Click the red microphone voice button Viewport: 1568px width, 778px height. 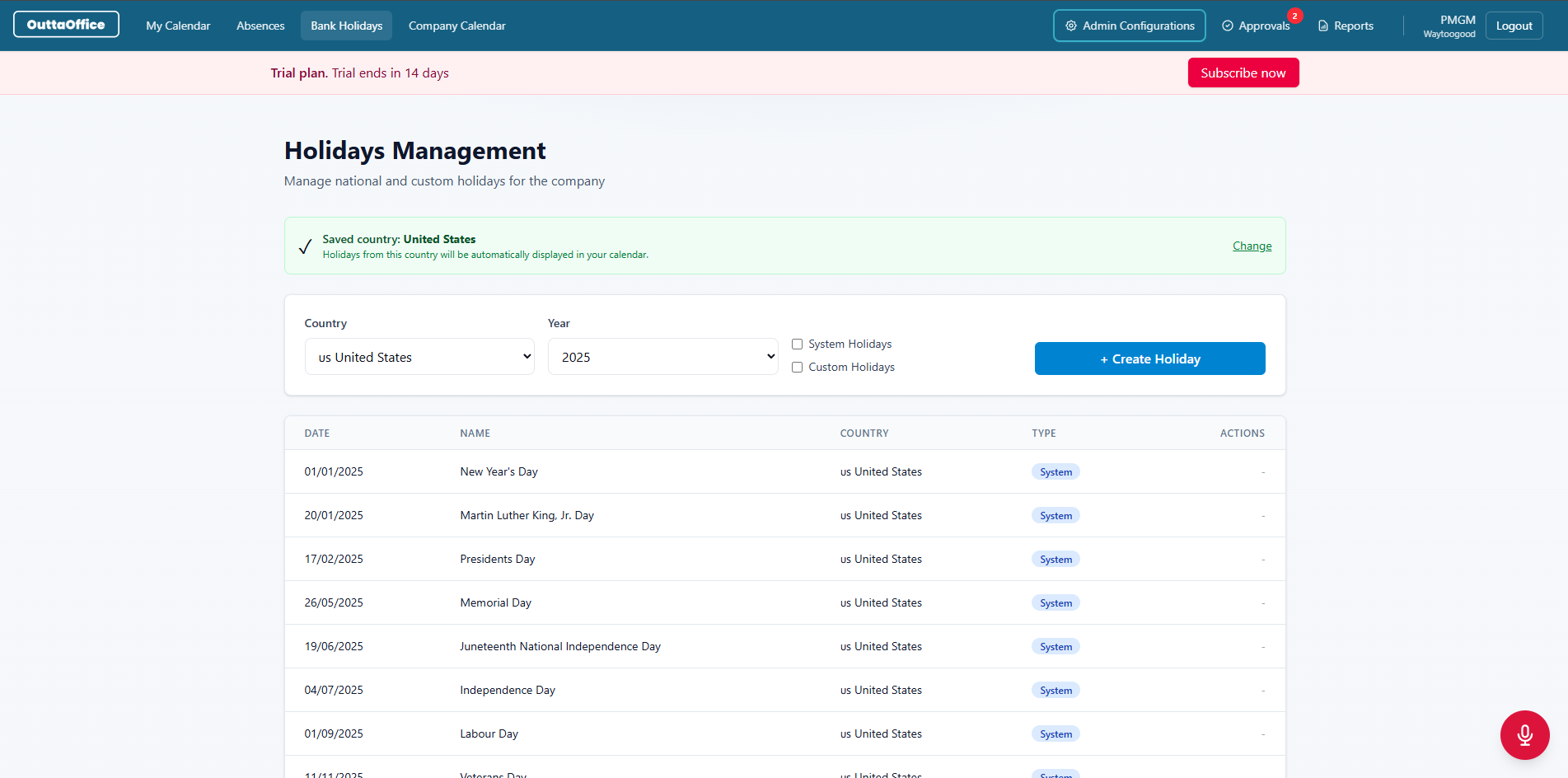(x=1524, y=735)
